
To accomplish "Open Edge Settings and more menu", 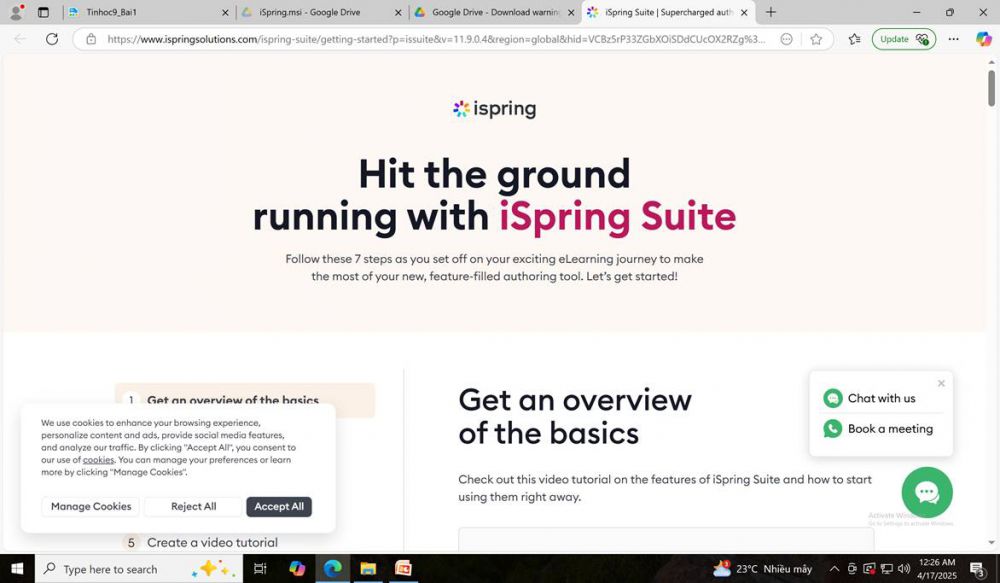I will tap(953, 39).
